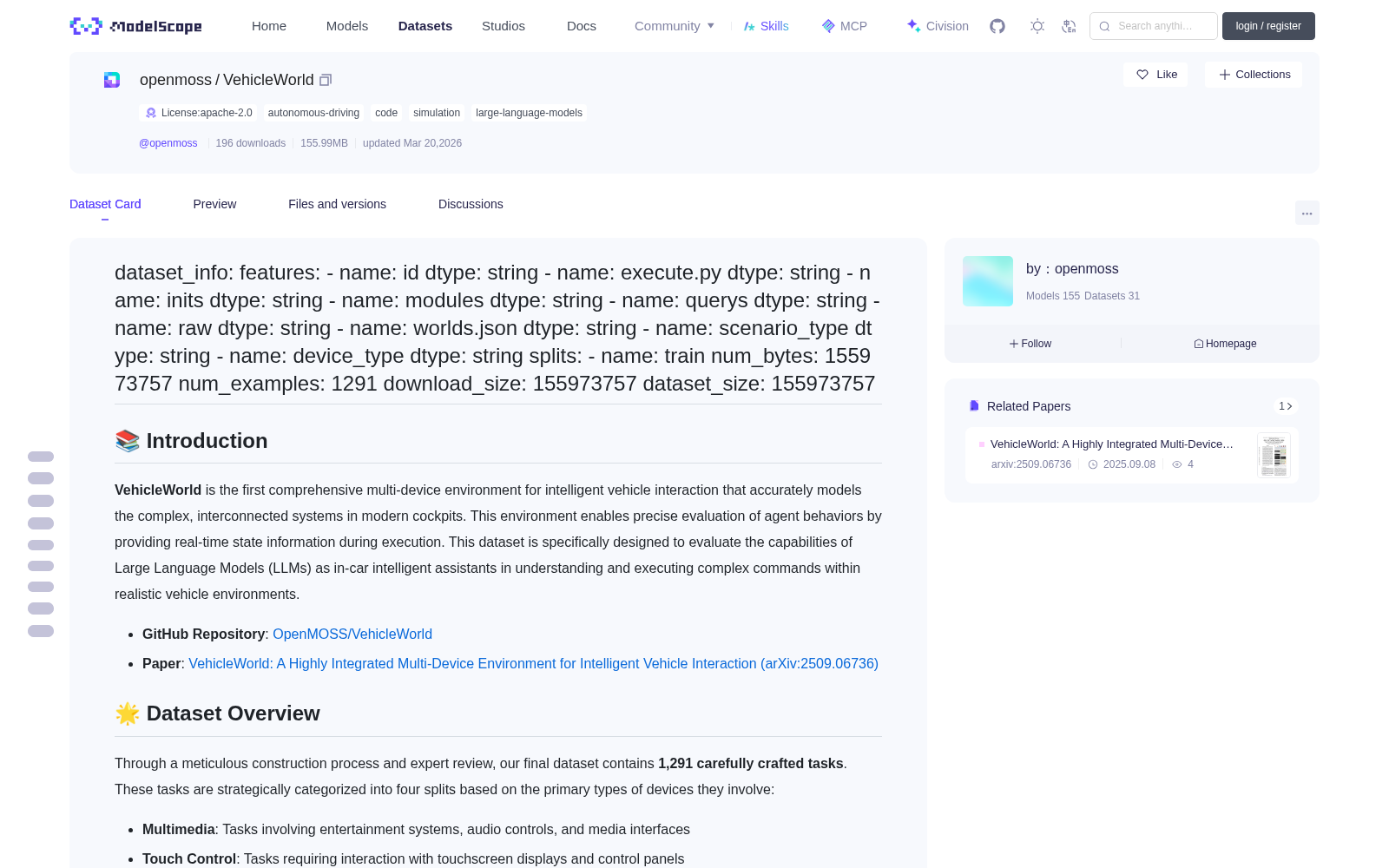Go to the Home nav item
The image size is (1389, 868).
[269, 26]
